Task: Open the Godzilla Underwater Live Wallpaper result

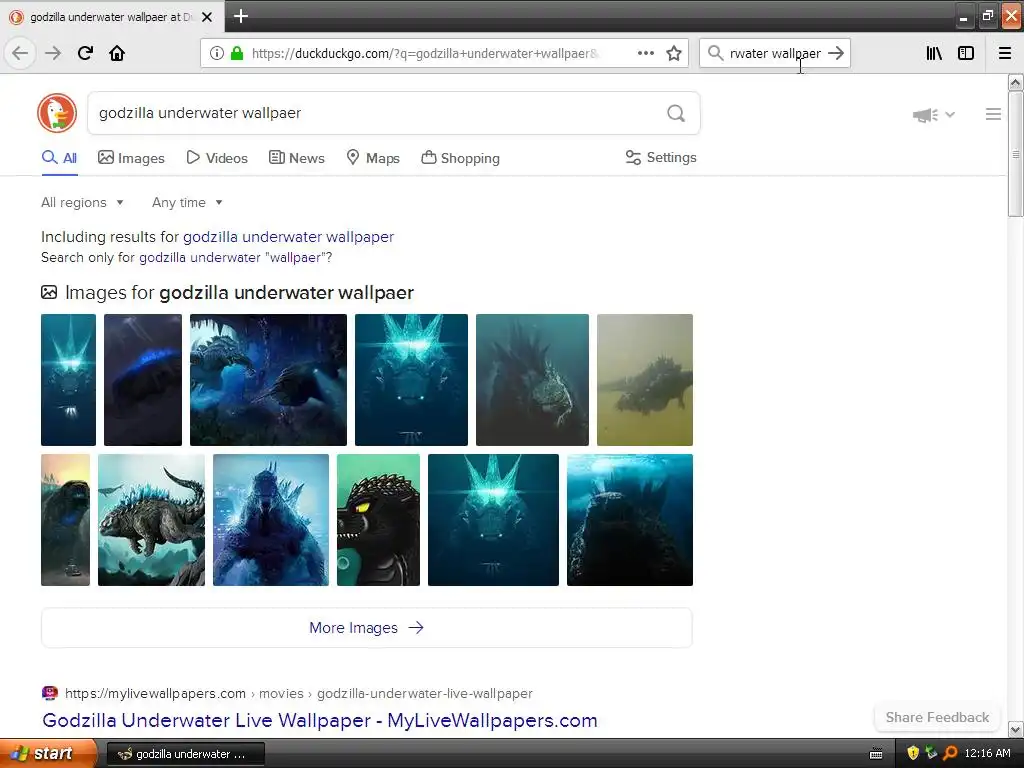Action: click(319, 720)
